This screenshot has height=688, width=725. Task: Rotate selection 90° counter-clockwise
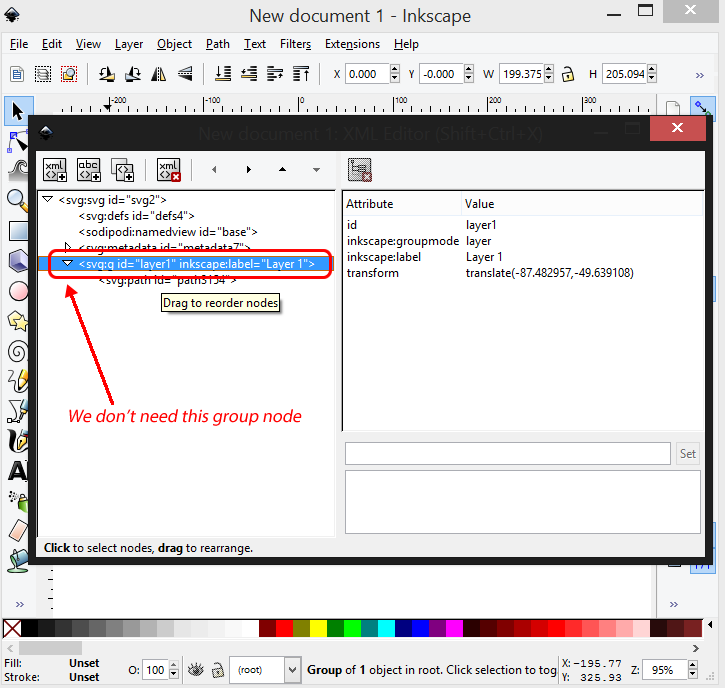click(x=106, y=74)
